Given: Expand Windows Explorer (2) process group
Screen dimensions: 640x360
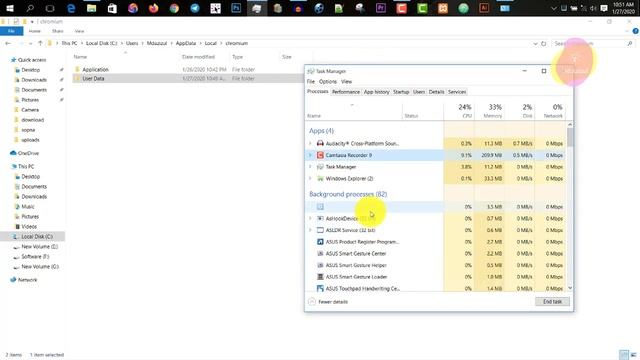Looking at the screenshot, I should pyautogui.click(x=310, y=178).
